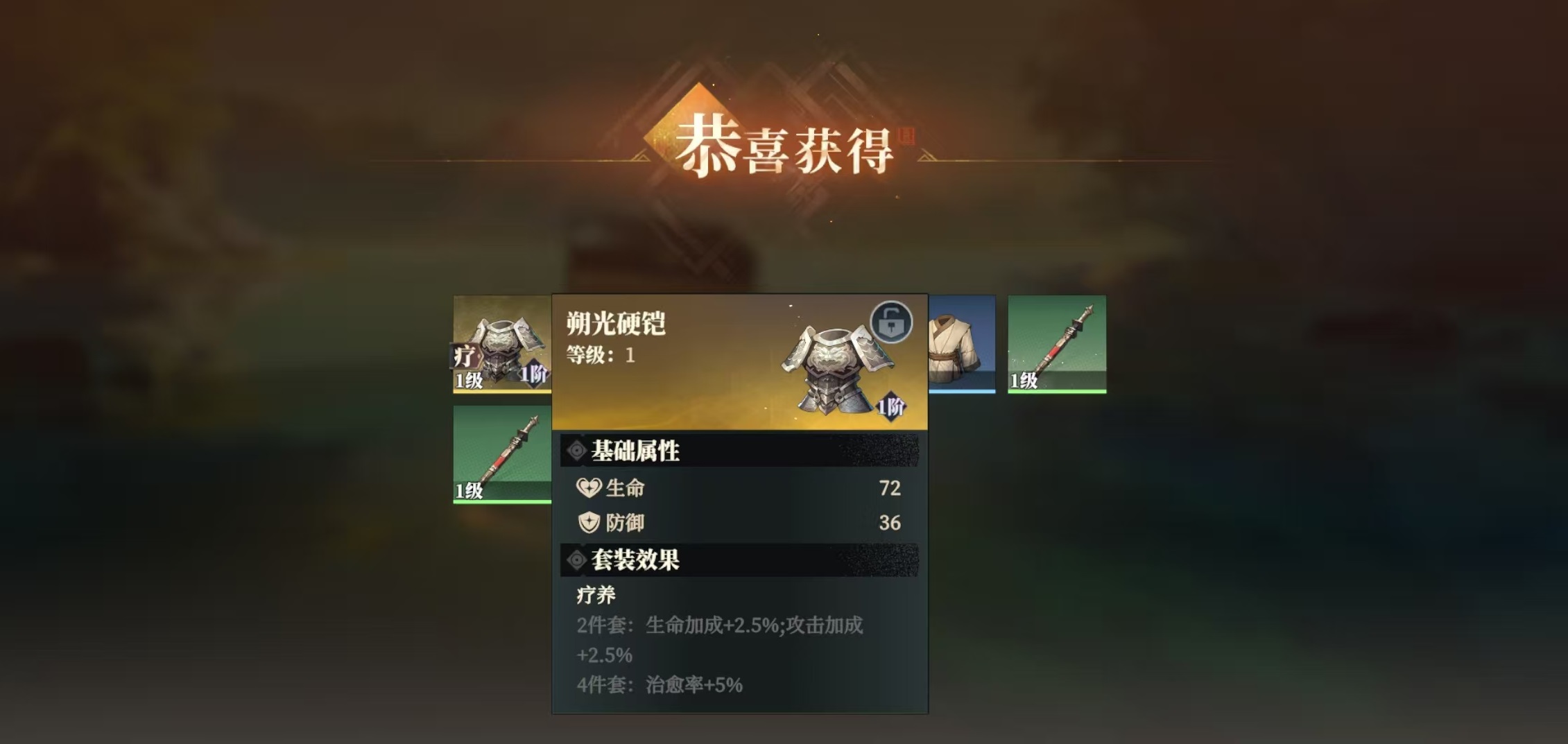Image resolution: width=1568 pixels, height=744 pixels.
Task: Select the white robe reward item
Action: pos(962,344)
